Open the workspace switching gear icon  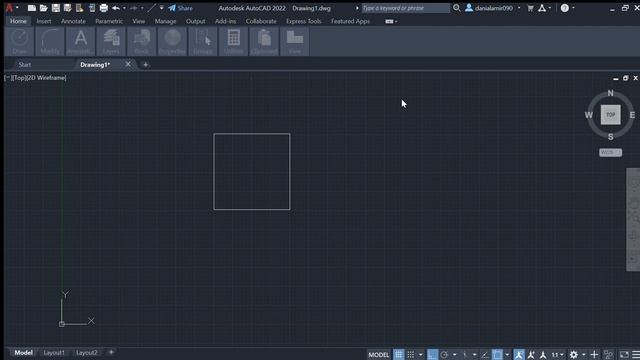click(573, 355)
